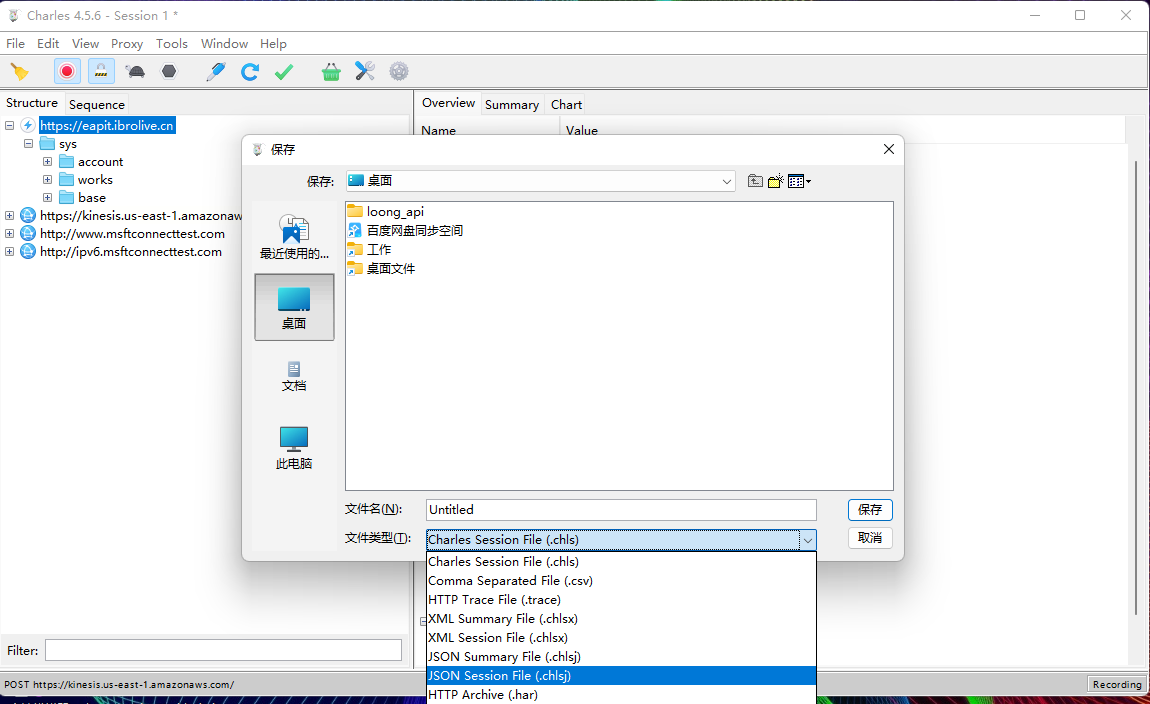Image resolution: width=1150 pixels, height=704 pixels.
Task: Collapse the eapit.ibrolive.cn host node
Action: (x=10, y=125)
